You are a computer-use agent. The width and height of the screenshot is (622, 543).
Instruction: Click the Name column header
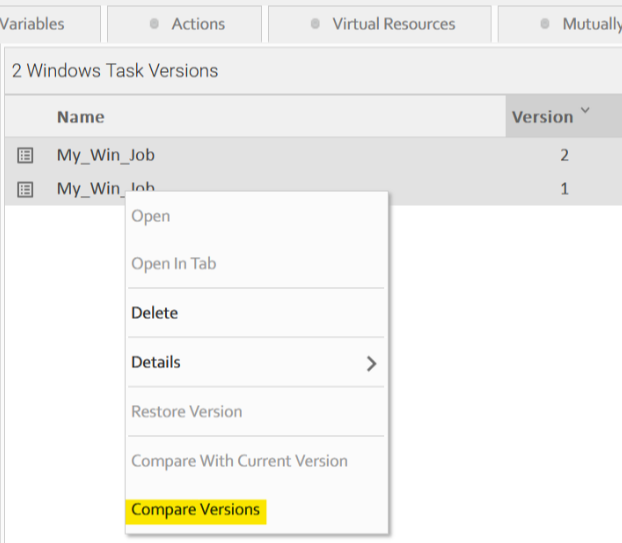(x=81, y=117)
